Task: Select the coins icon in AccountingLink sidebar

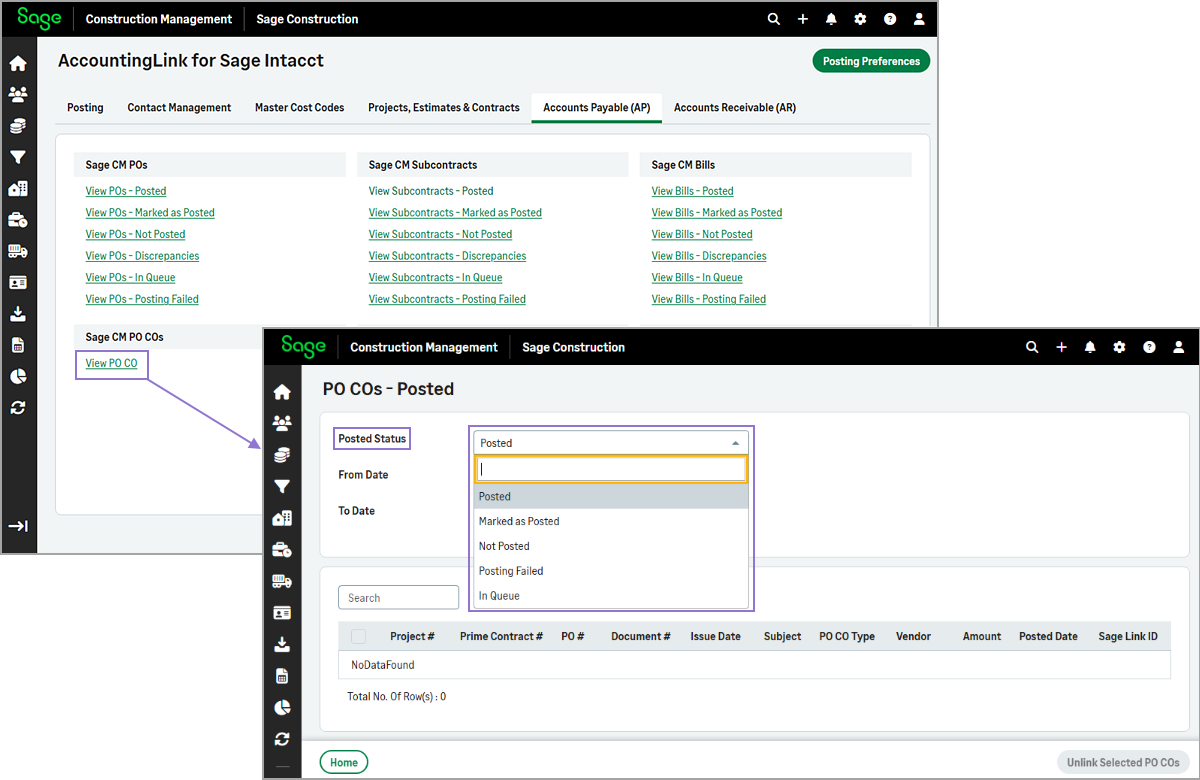Action: [x=18, y=126]
